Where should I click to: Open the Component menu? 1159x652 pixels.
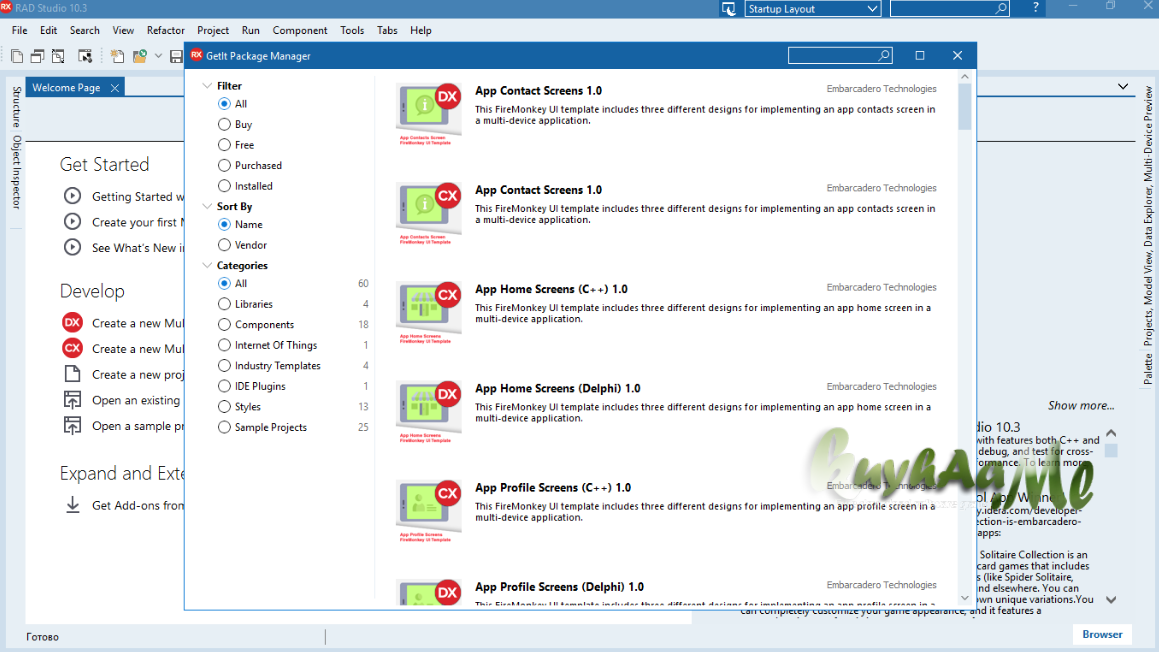pyautogui.click(x=299, y=30)
